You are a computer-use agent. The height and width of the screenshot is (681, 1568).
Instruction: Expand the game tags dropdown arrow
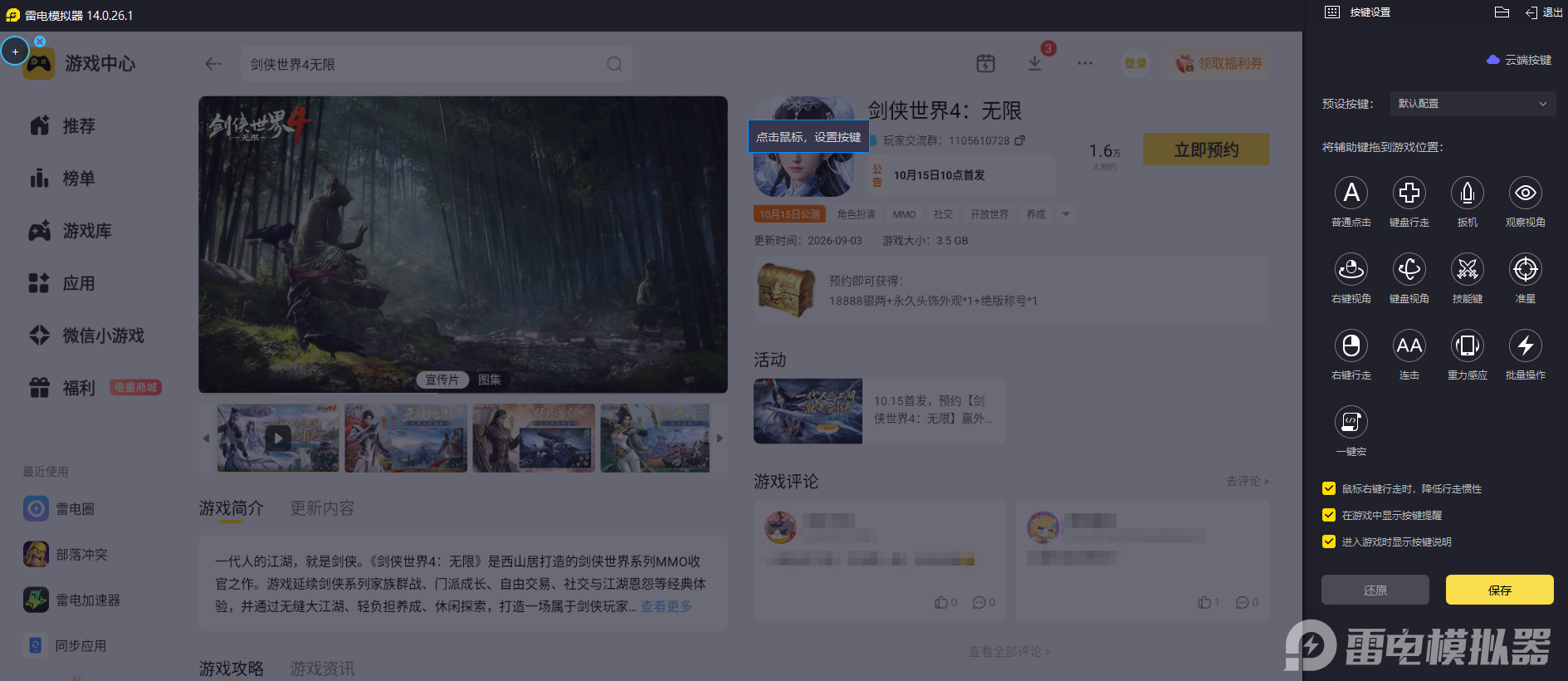[x=1067, y=214]
